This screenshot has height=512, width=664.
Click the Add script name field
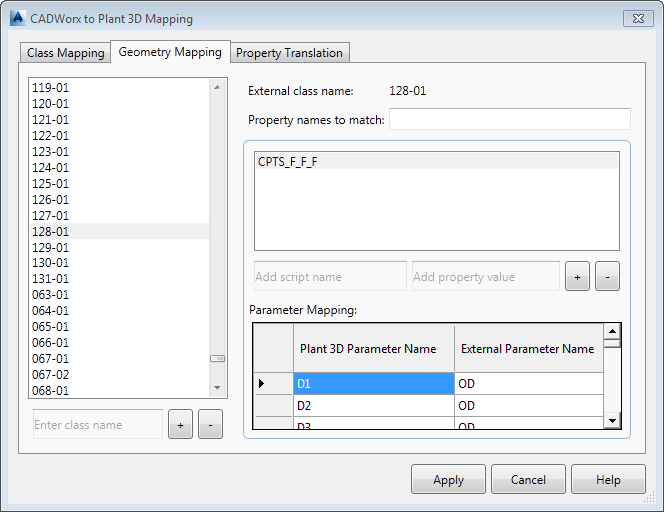329,276
